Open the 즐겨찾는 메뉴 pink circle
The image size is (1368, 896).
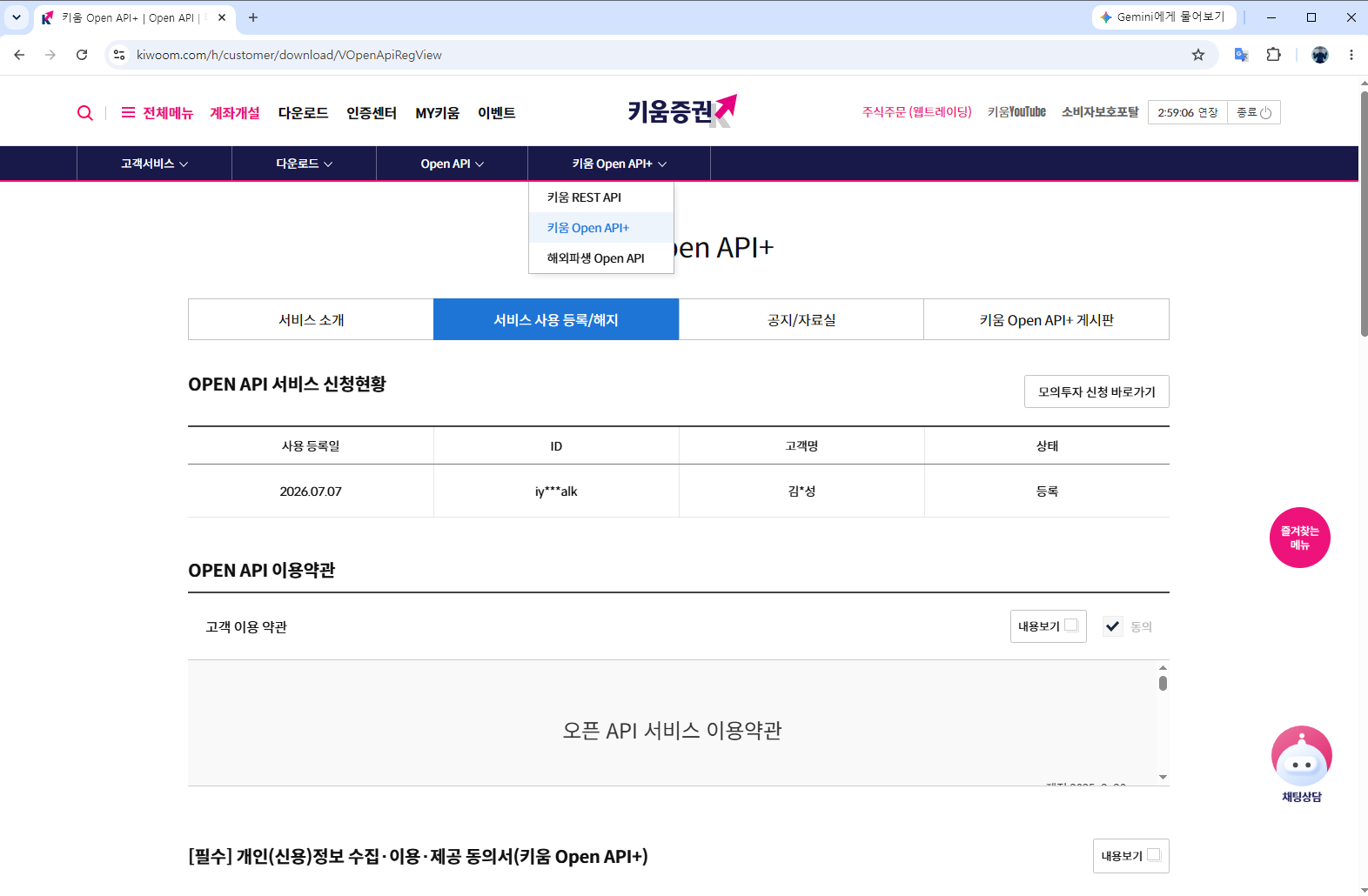click(x=1299, y=538)
